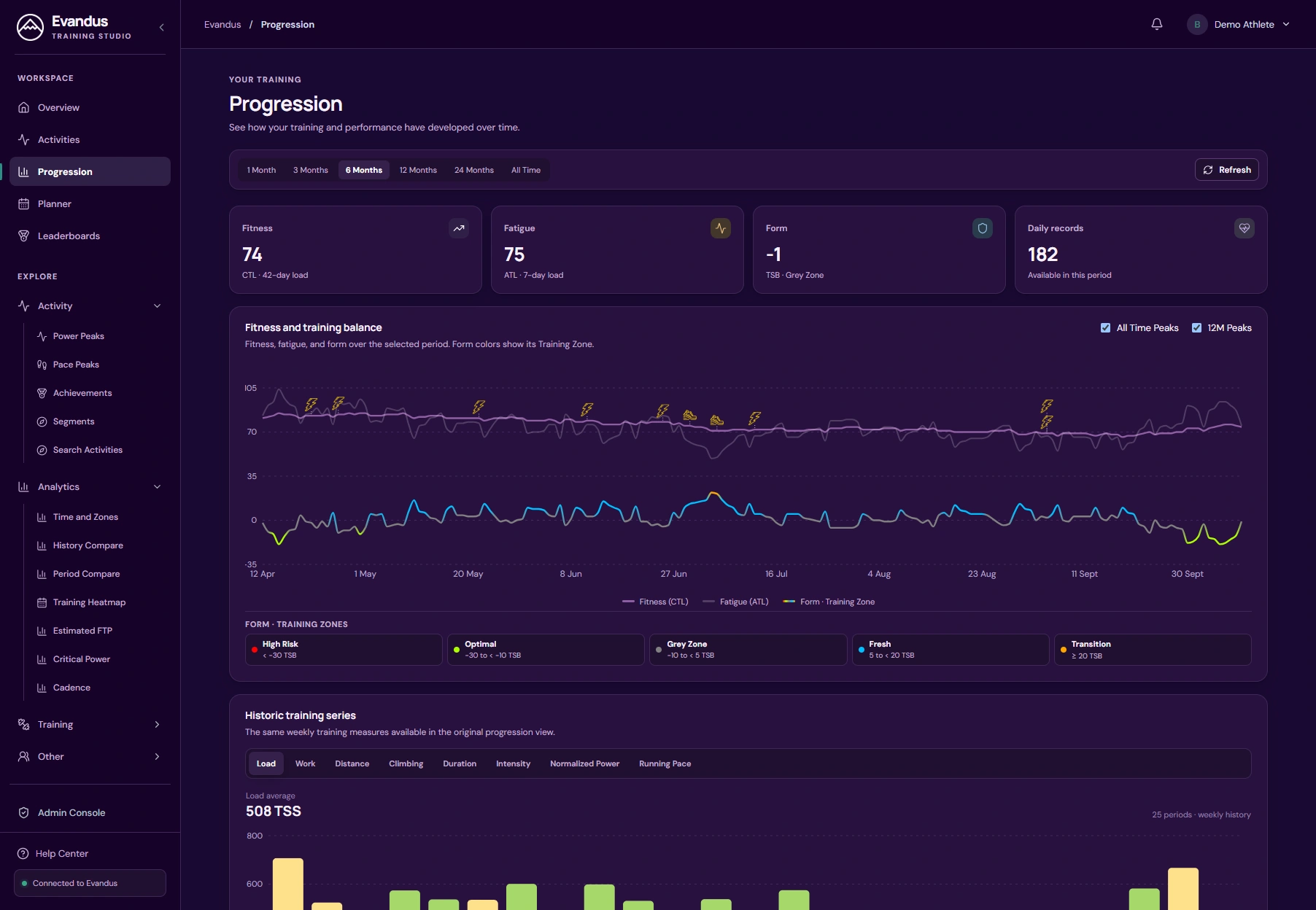The image size is (1316, 910).
Task: Toggle Fatigue (ATL) legend series
Action: coord(735,602)
